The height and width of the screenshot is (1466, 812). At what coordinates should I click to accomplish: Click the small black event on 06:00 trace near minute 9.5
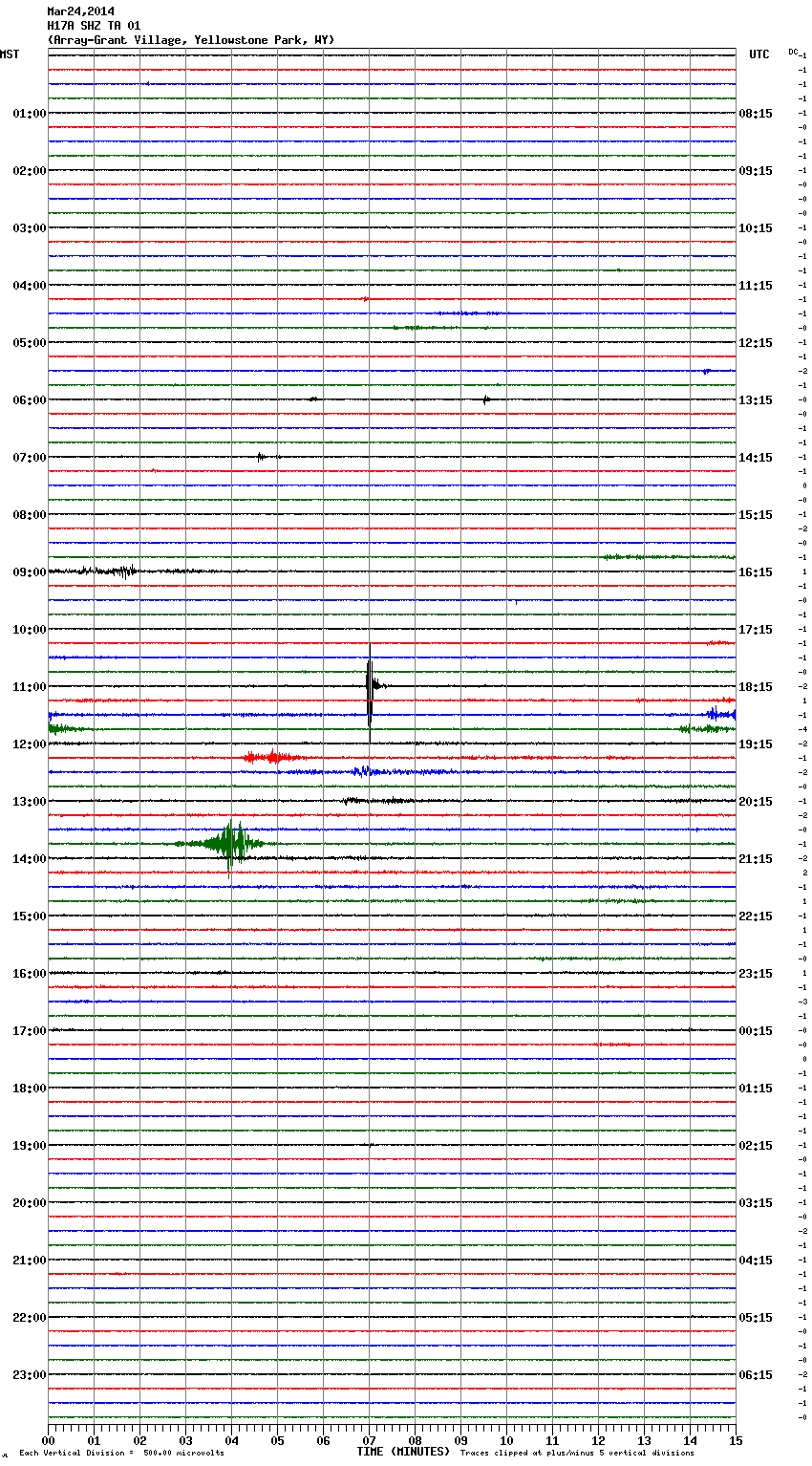click(x=486, y=399)
